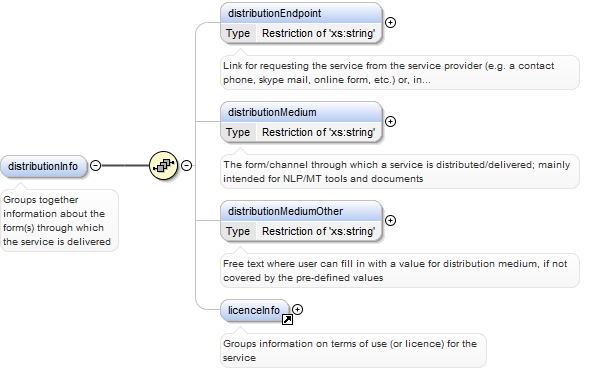This screenshot has height=371, width=603.
Task: Click the licenceInfo reference arrow icon
Action: pyautogui.click(x=287, y=319)
